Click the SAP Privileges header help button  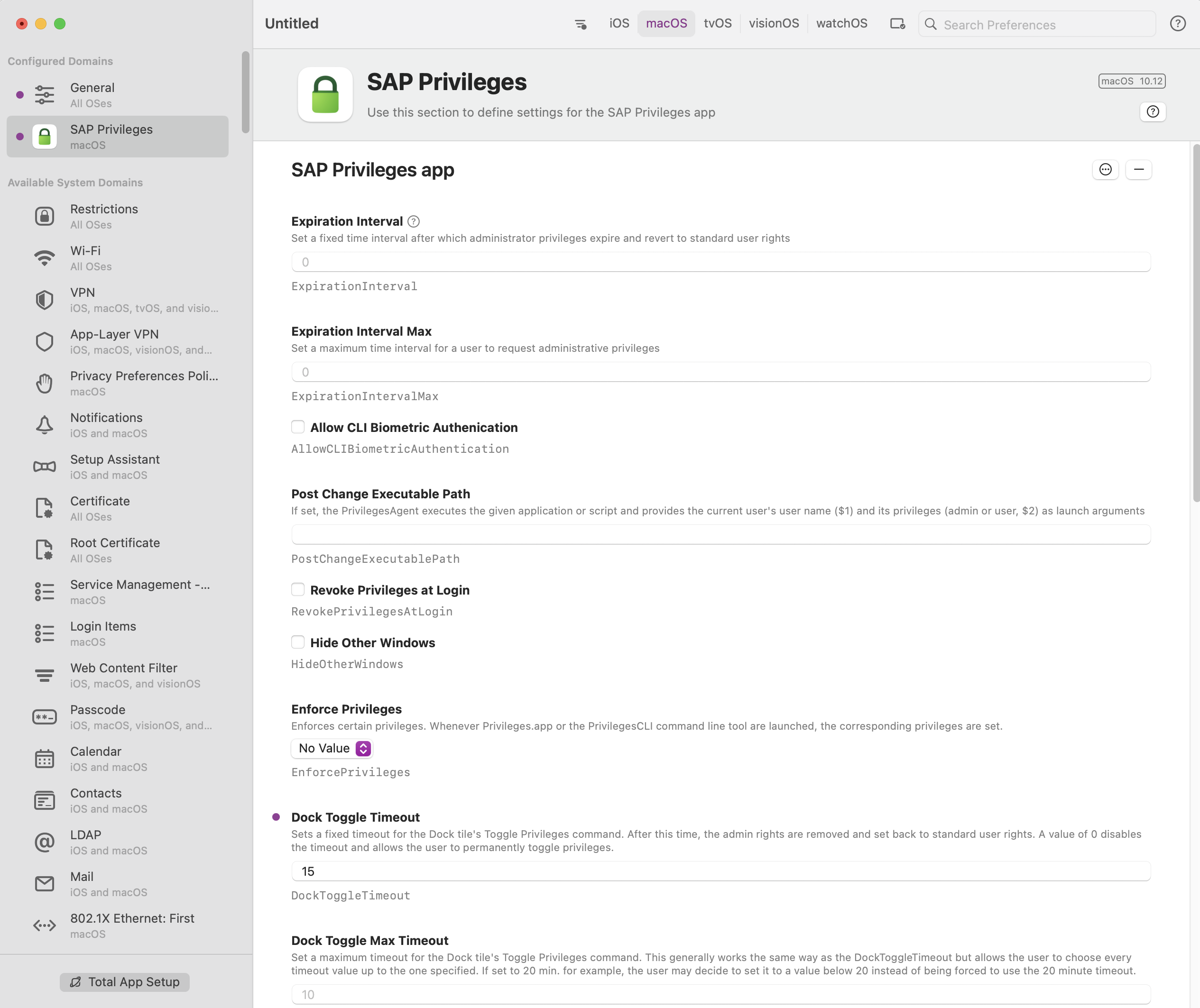[x=1153, y=111]
